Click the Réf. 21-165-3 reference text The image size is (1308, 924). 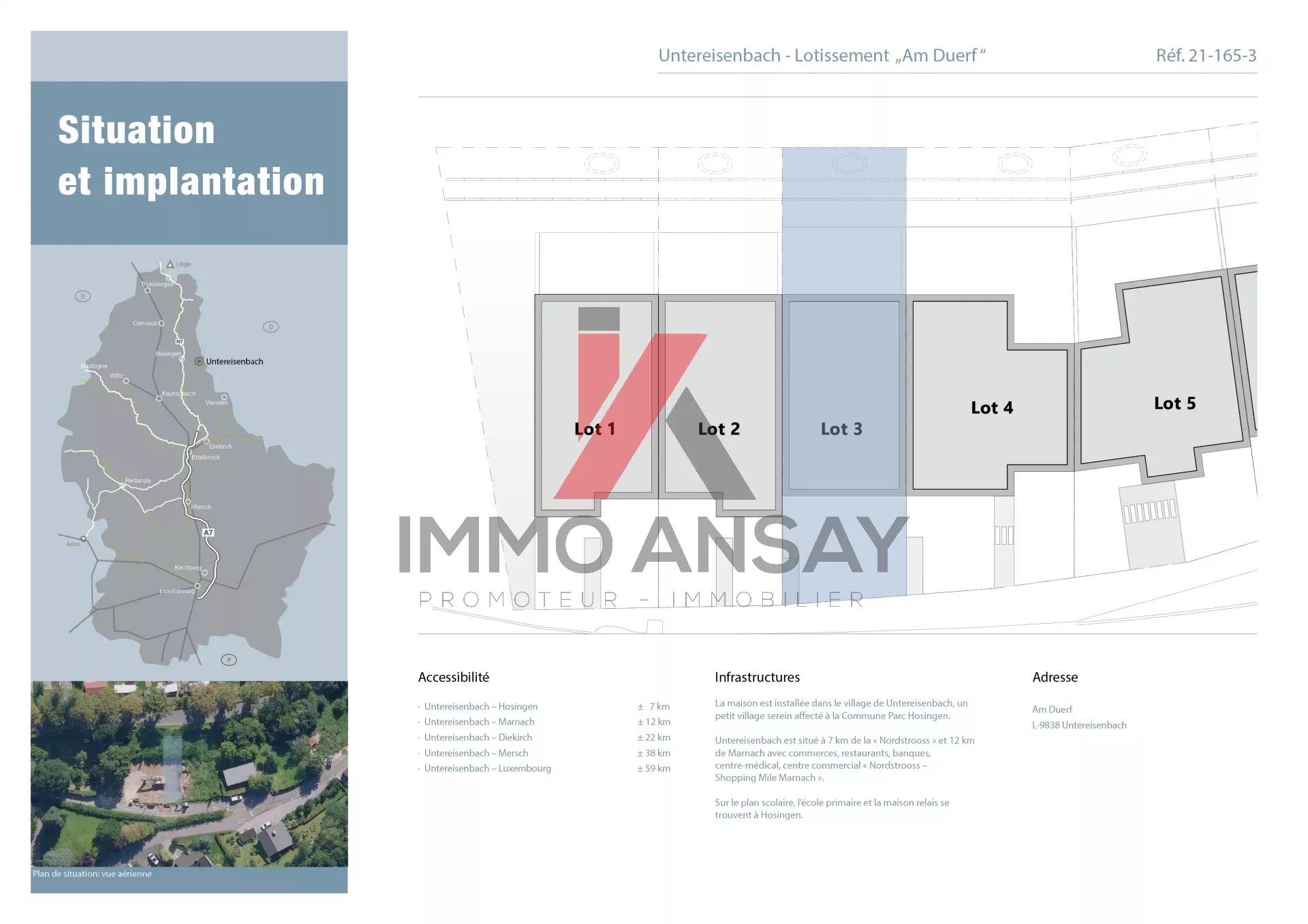[x=1205, y=56]
